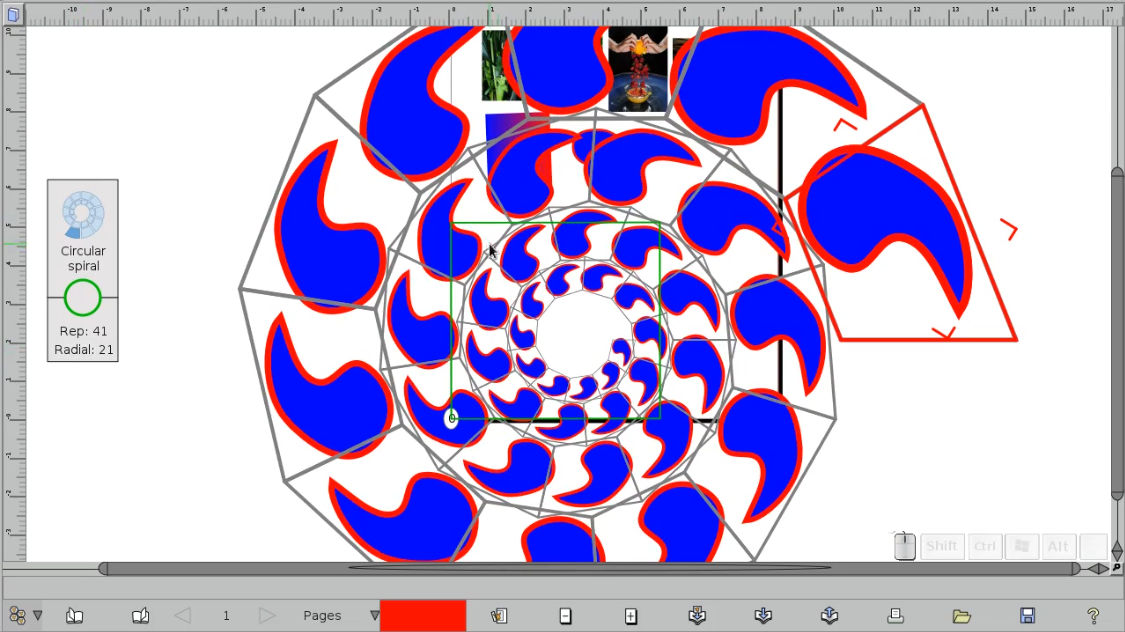
Task: Click the edit page icon in bottom toolbar
Action: [499, 615]
